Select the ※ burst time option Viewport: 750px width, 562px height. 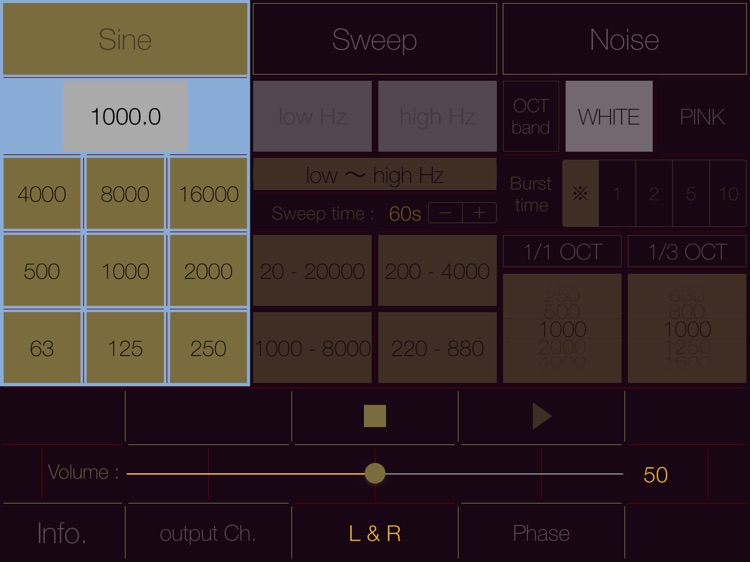click(x=580, y=194)
